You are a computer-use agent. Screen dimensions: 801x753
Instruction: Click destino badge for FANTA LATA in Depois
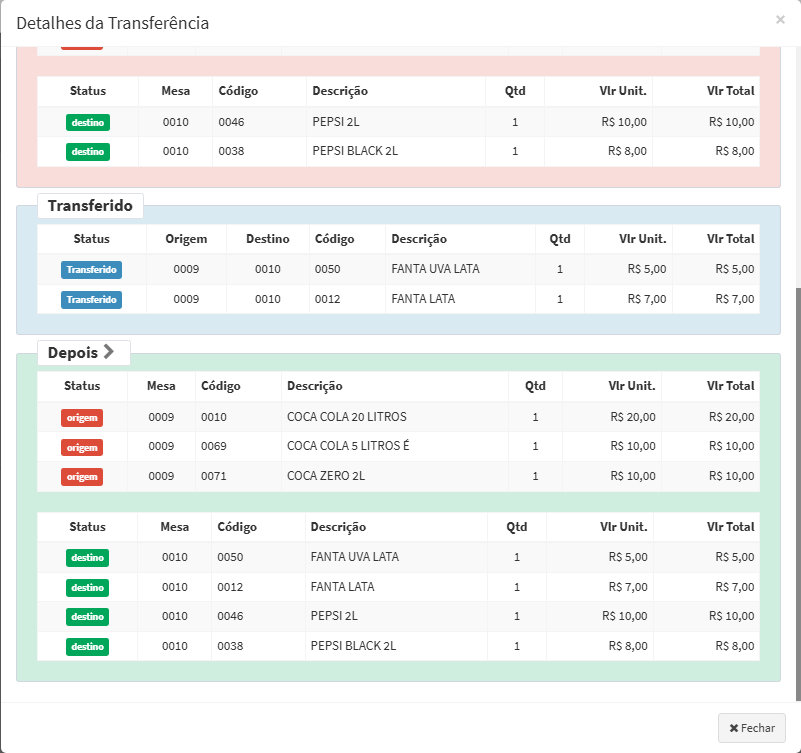(87, 587)
